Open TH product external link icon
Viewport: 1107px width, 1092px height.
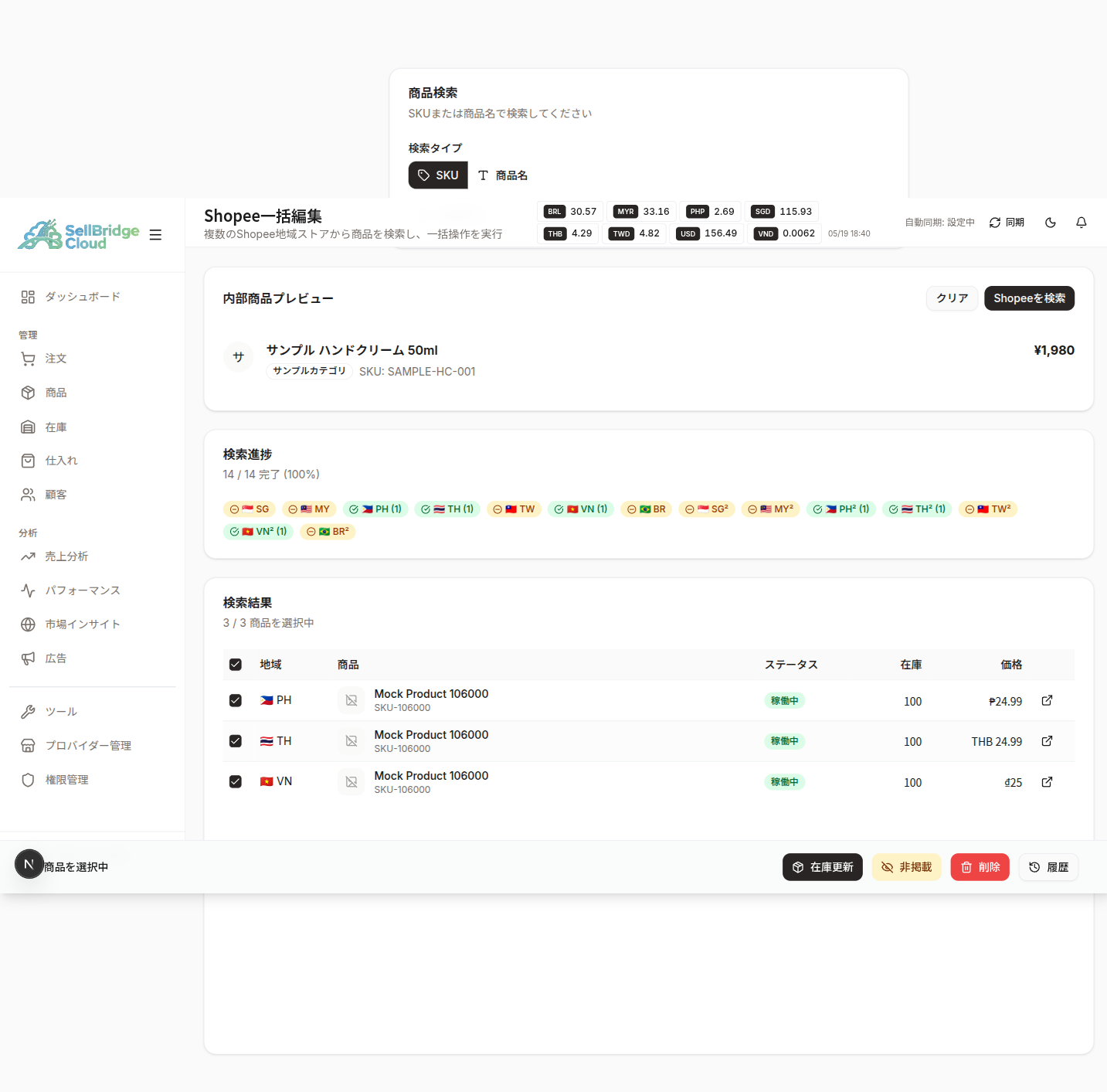[x=1047, y=741]
